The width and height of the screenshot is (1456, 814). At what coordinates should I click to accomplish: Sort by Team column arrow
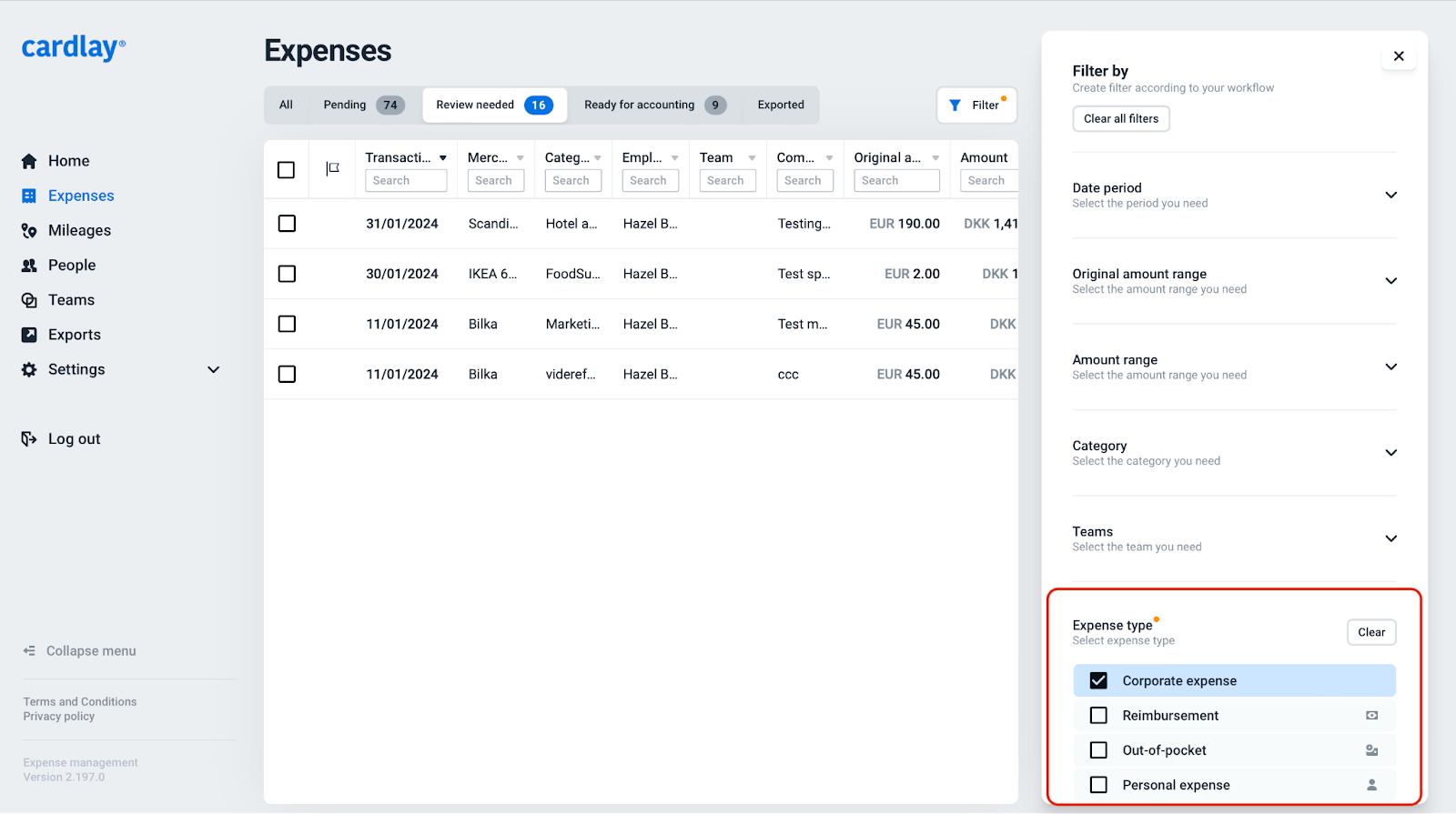753,158
